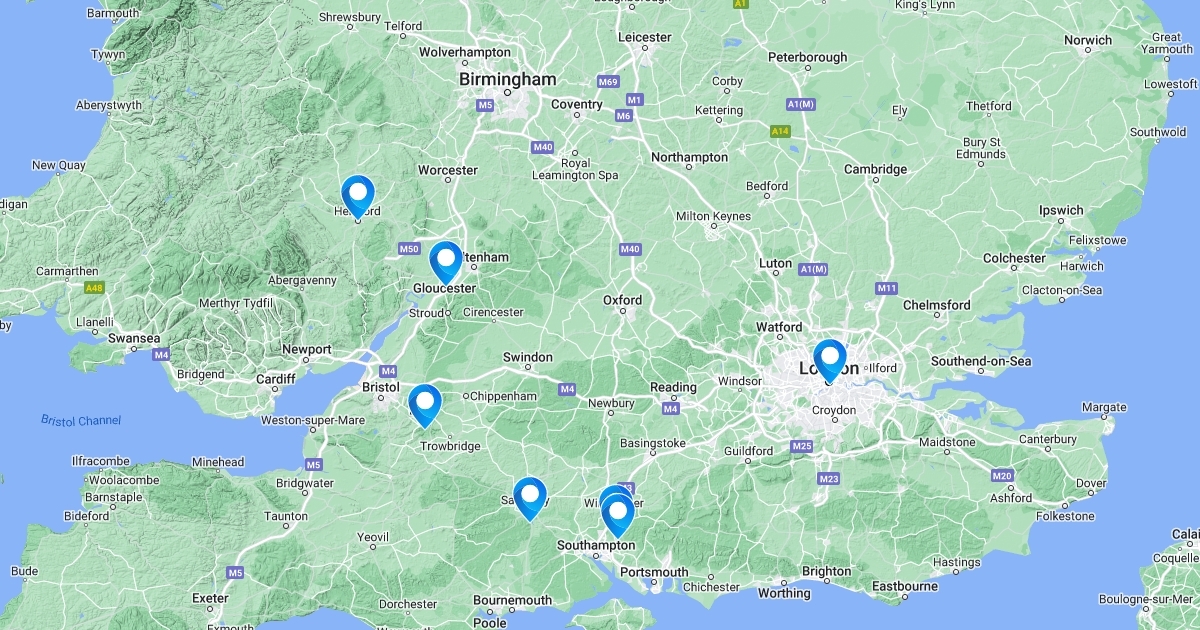This screenshot has height=630, width=1200.
Task: Click the map pin over Hereford
Action: (x=358, y=196)
